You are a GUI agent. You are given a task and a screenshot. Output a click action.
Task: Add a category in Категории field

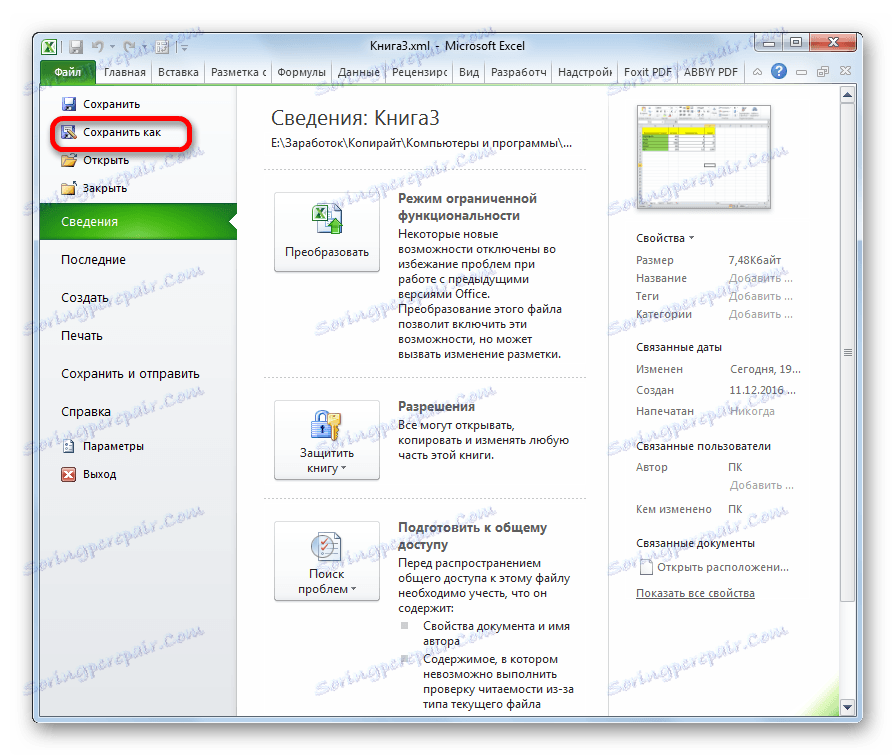761,314
